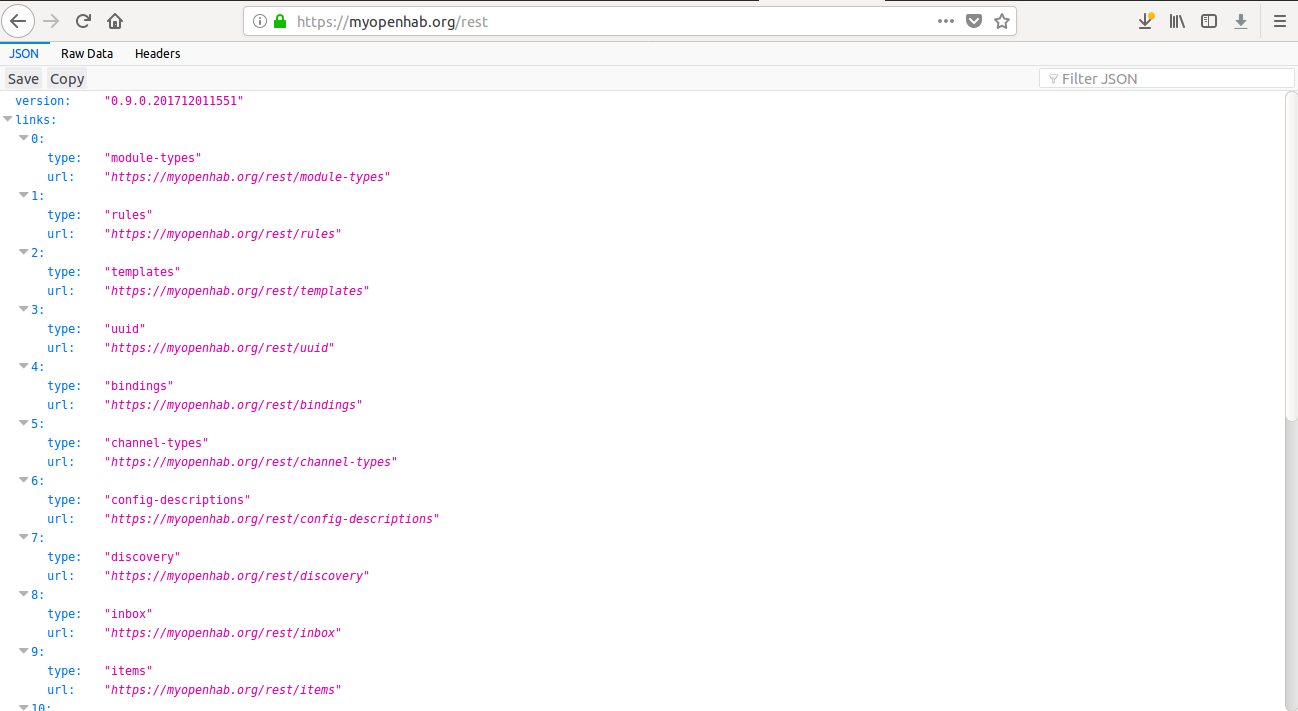The image size is (1298, 711).
Task: Open the rest/items URL
Action: click(223, 690)
